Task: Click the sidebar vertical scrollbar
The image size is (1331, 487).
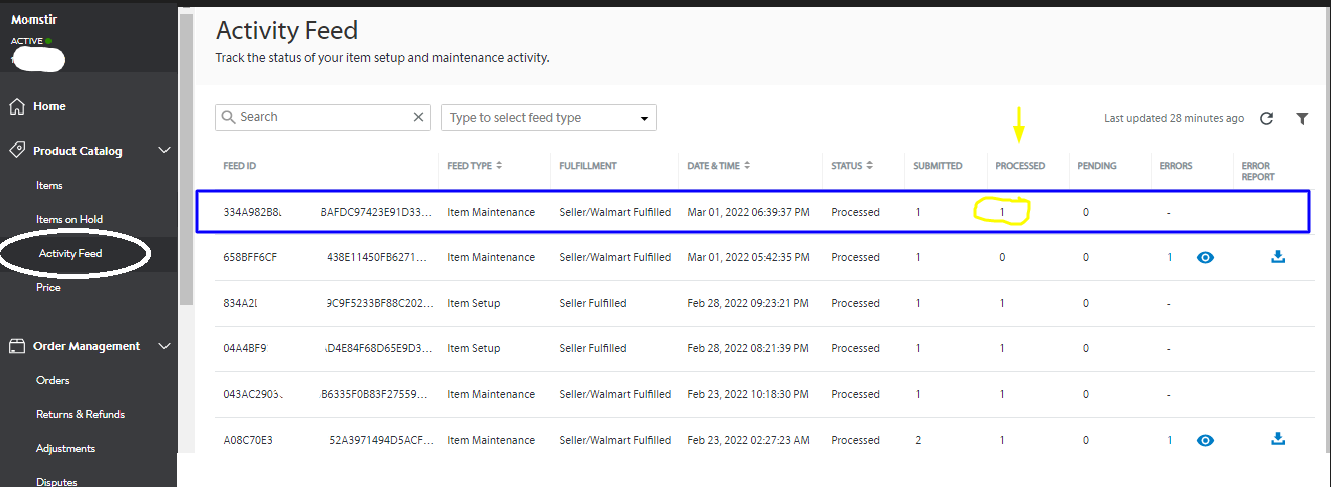Action: click(x=186, y=160)
